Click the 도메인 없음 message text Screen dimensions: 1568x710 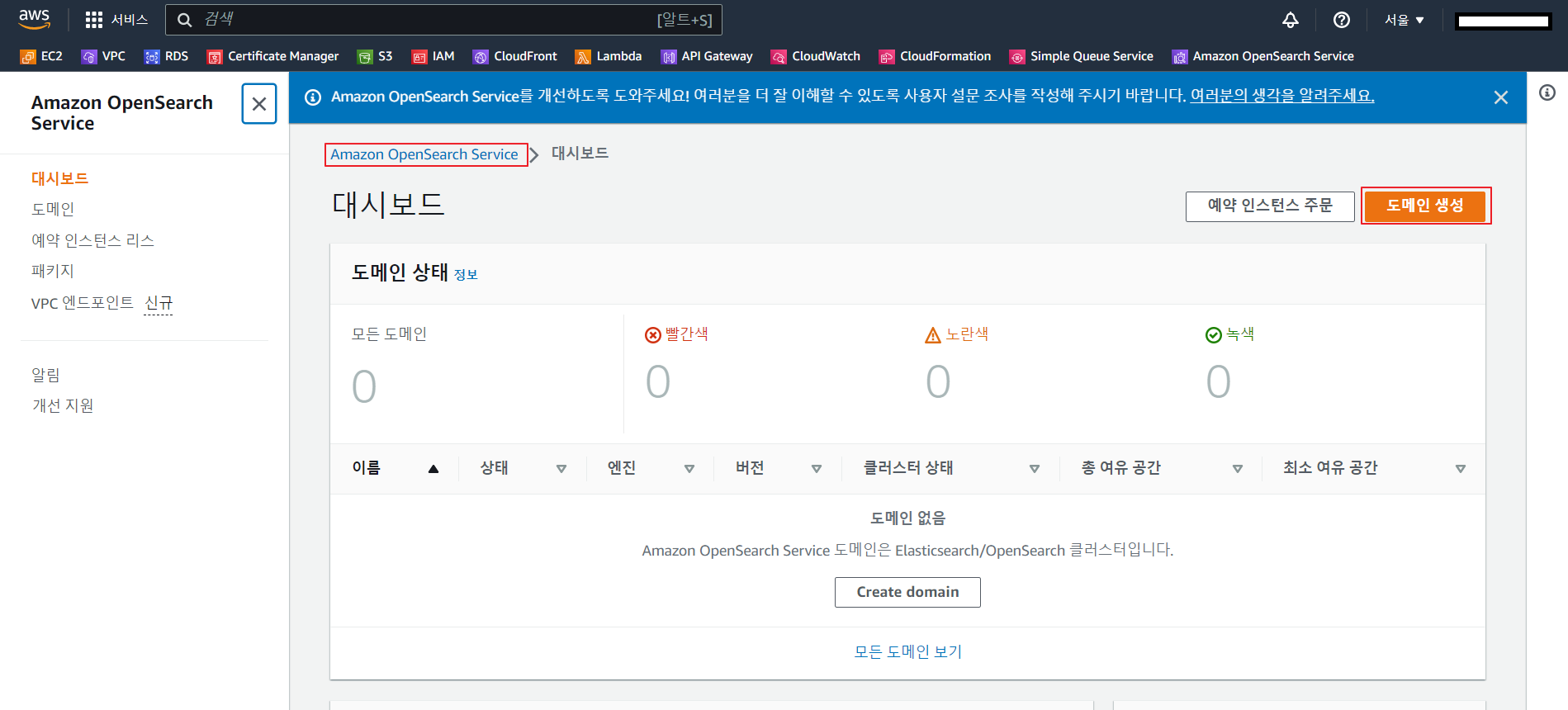pyautogui.click(x=907, y=518)
